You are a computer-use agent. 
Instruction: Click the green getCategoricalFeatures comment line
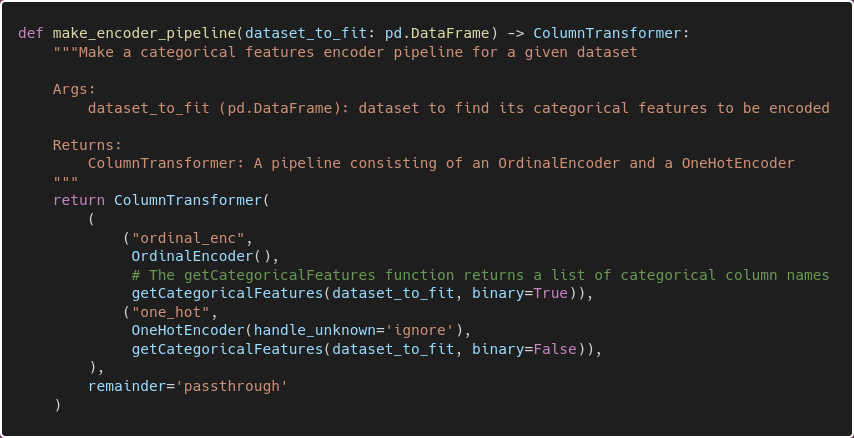[x=480, y=275]
